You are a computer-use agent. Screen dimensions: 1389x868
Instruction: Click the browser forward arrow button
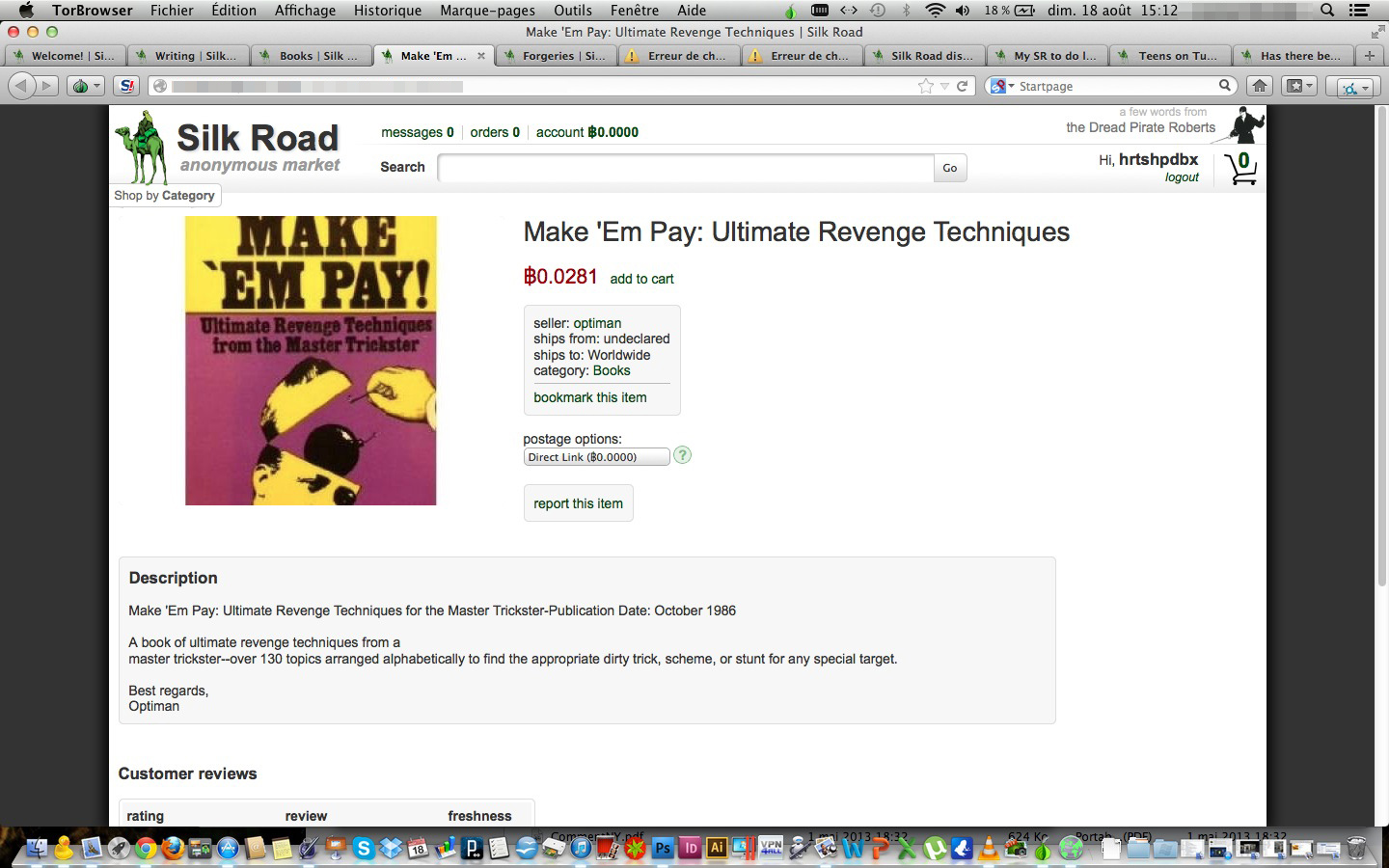click(x=45, y=86)
